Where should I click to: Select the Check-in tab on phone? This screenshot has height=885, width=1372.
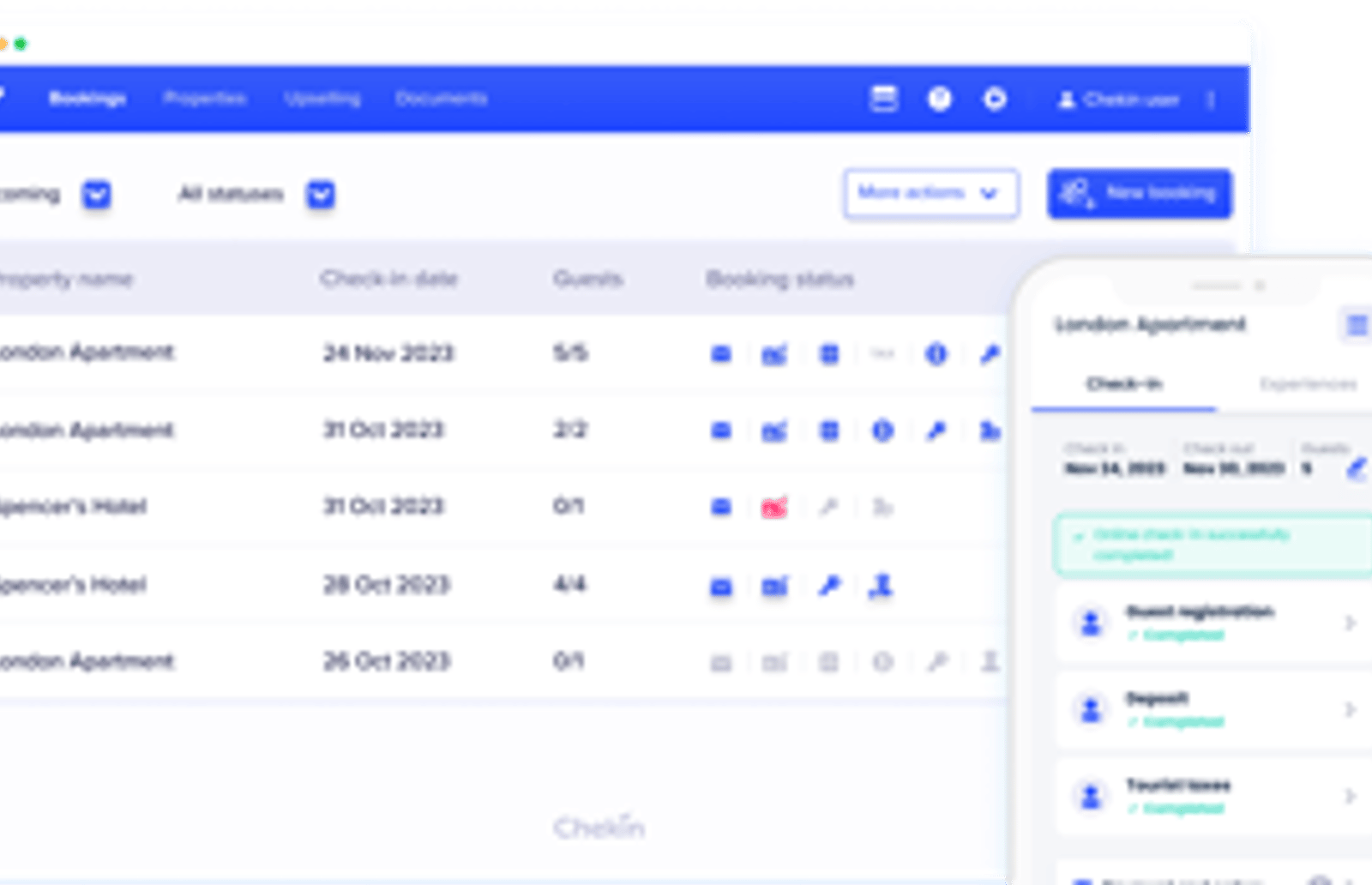tap(1124, 384)
